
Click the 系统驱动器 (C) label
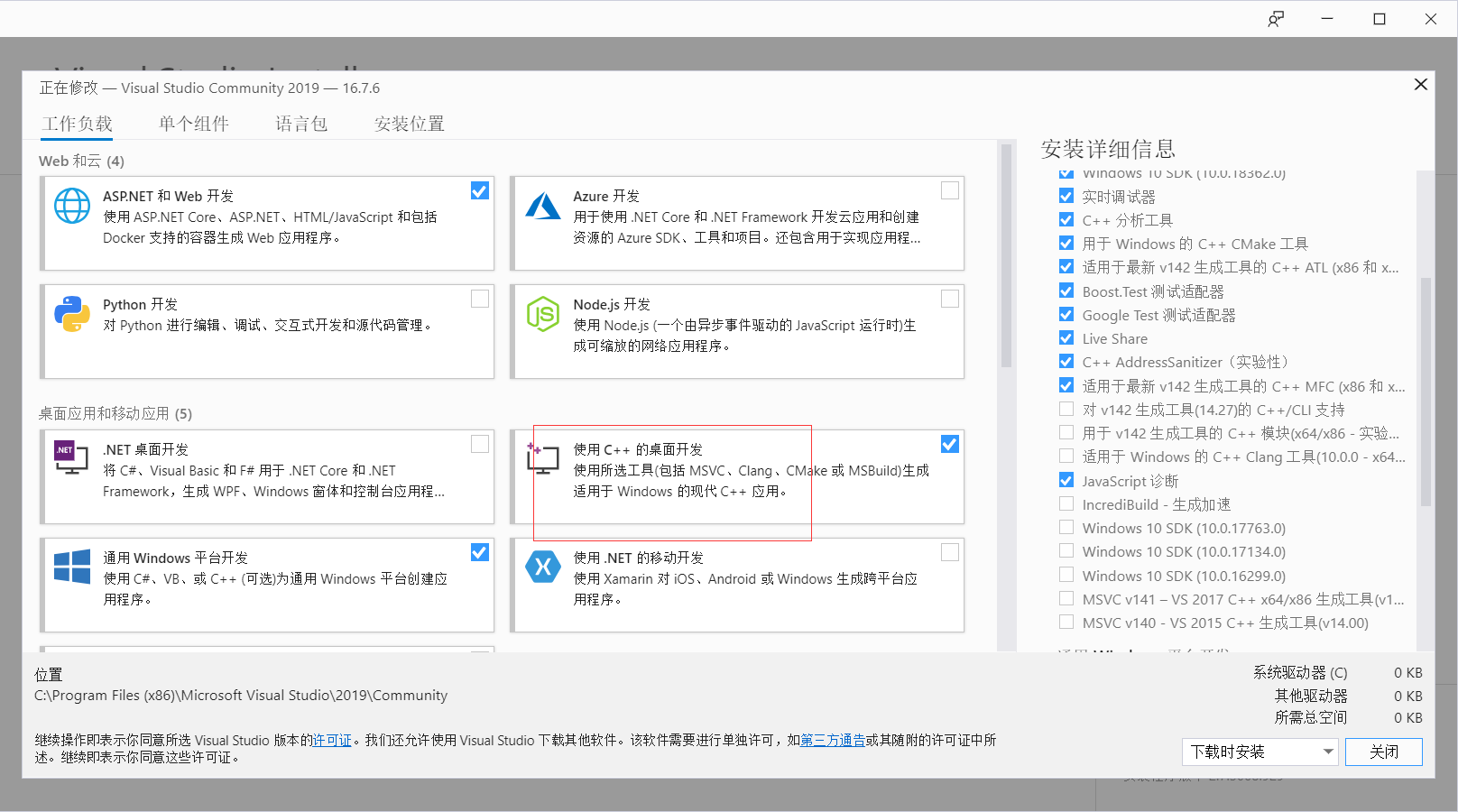pos(1300,672)
